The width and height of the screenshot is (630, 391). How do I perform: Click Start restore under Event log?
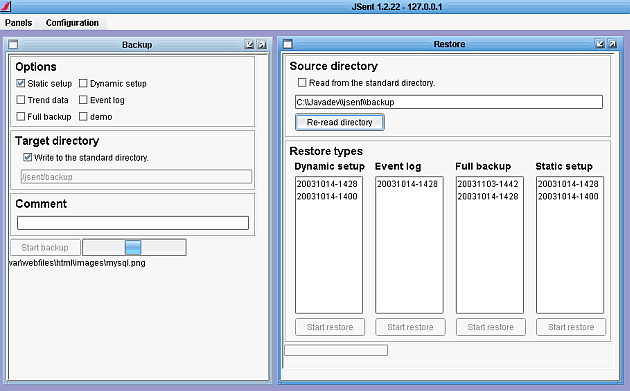[x=410, y=327]
